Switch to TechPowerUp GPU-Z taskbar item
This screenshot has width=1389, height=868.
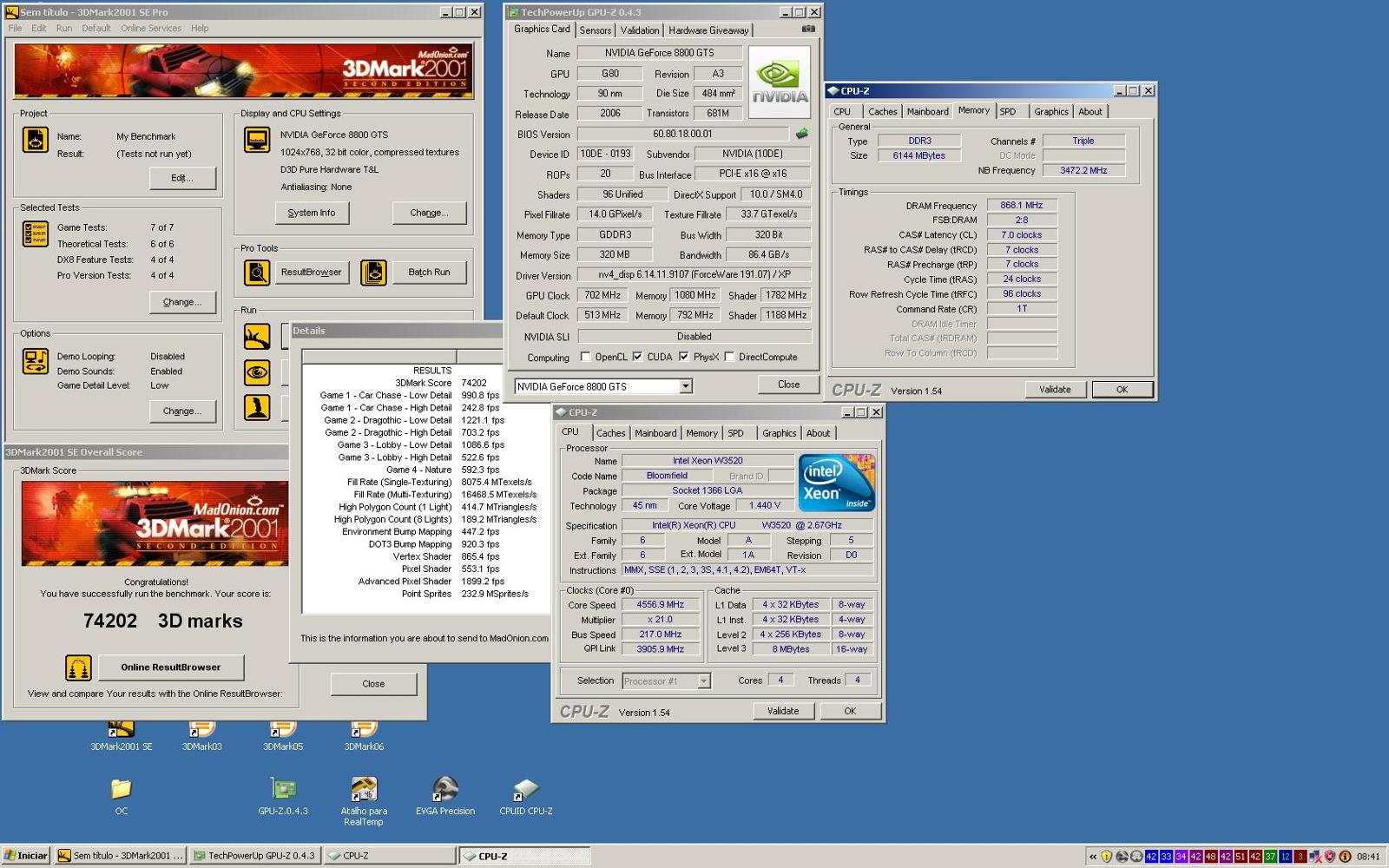coord(256,856)
